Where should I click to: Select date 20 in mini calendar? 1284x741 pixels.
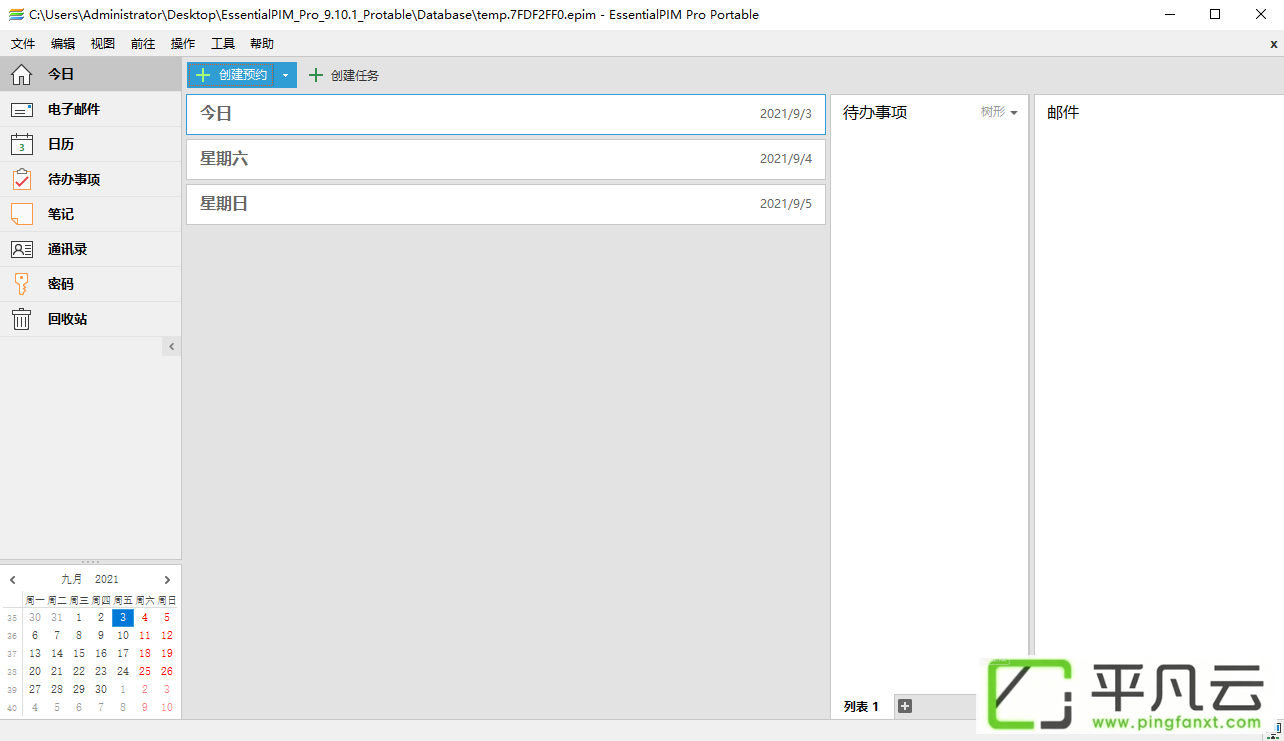point(35,672)
